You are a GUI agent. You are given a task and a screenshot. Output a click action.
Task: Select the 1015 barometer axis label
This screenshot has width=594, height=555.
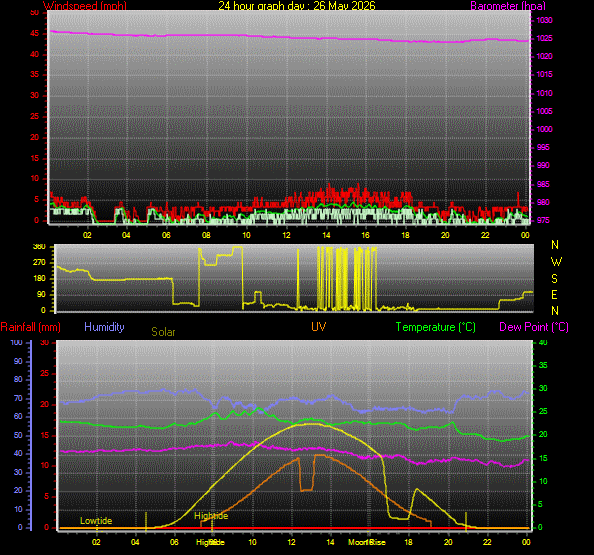[x=544, y=74]
